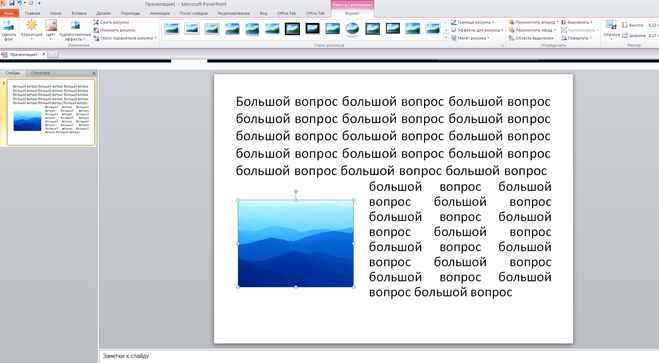Click the Формат picture tools tab
The height and width of the screenshot is (363, 659).
[352, 13]
